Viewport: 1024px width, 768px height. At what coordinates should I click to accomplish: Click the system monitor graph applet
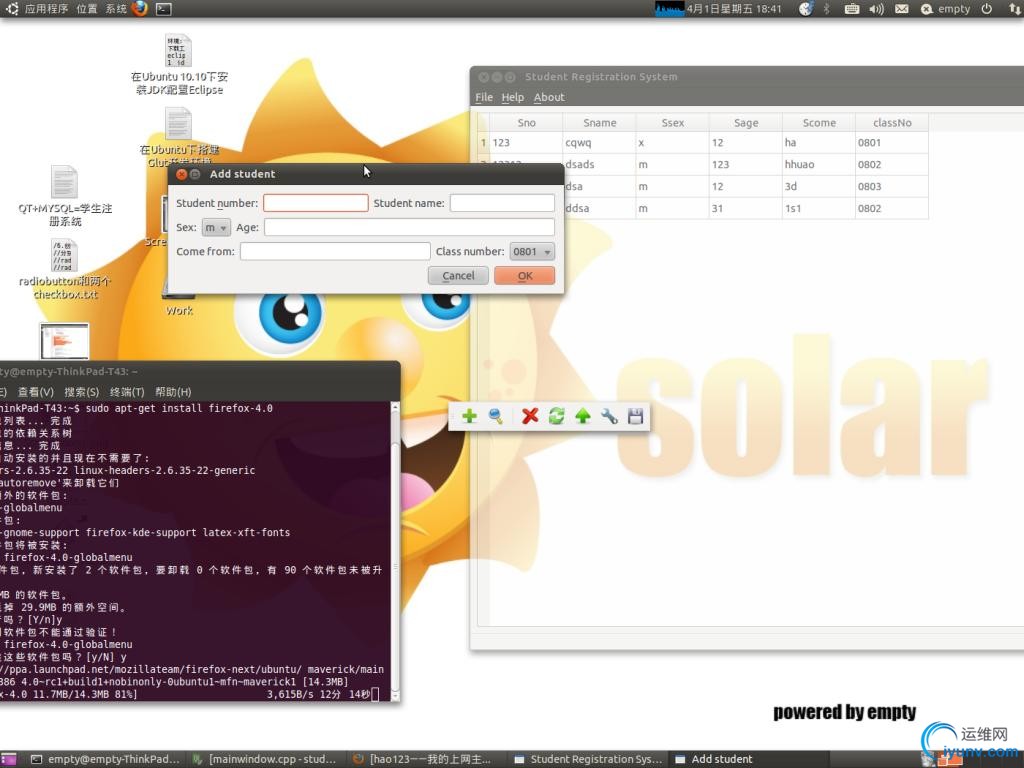tap(669, 8)
